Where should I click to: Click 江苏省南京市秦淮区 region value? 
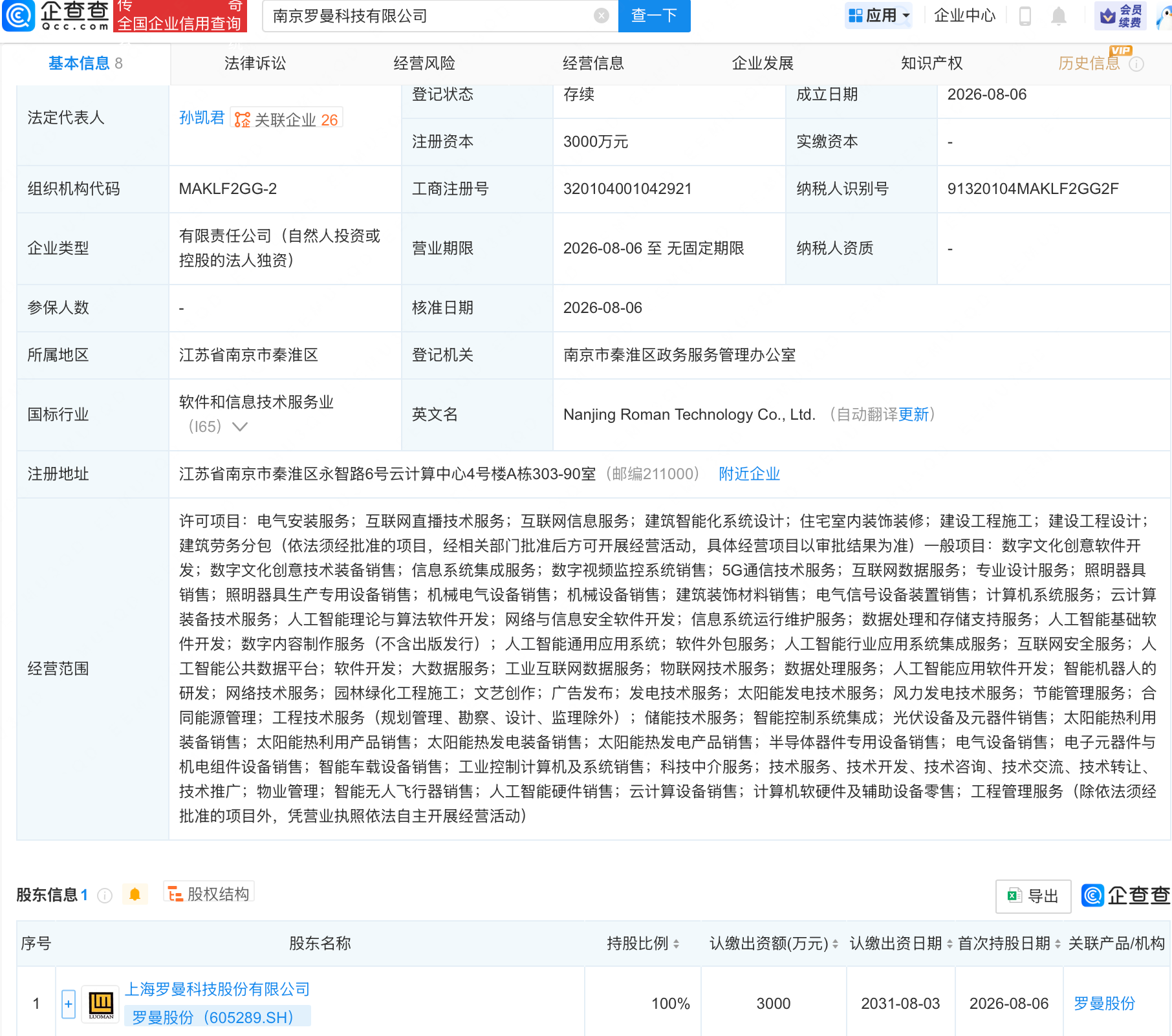248,355
